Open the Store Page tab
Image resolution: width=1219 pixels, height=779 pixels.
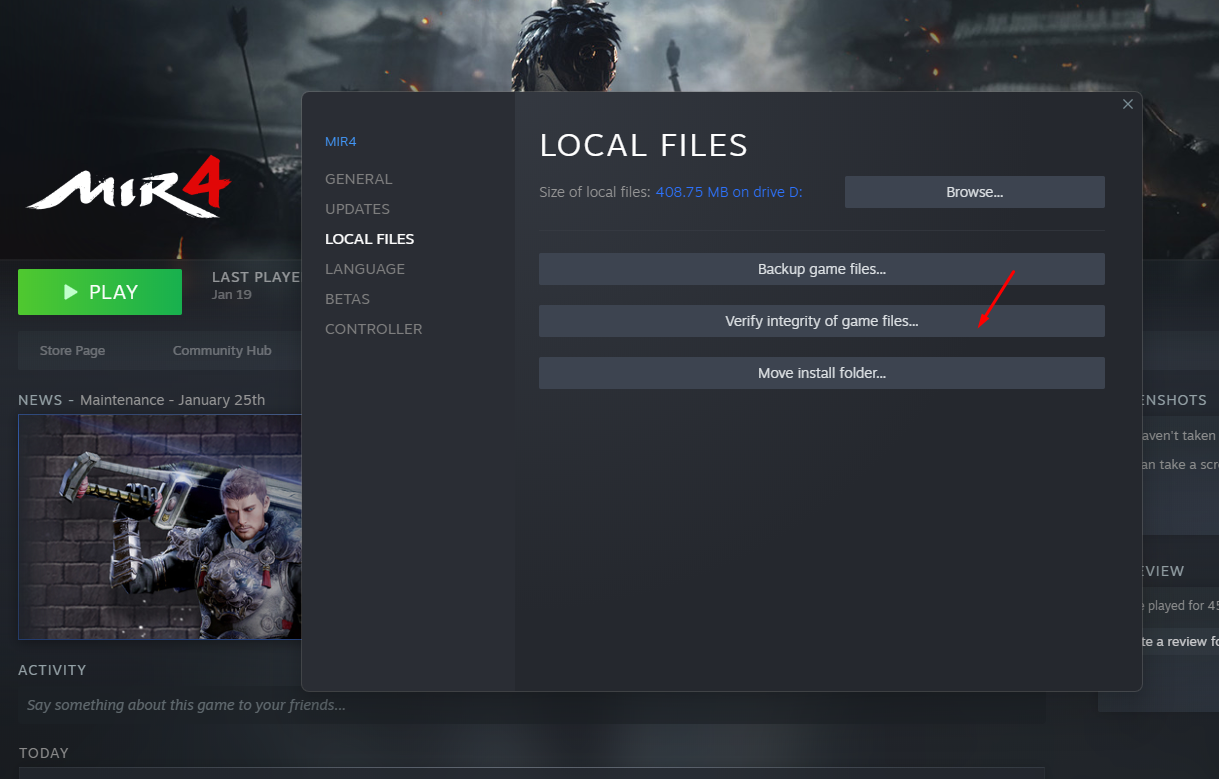(72, 350)
